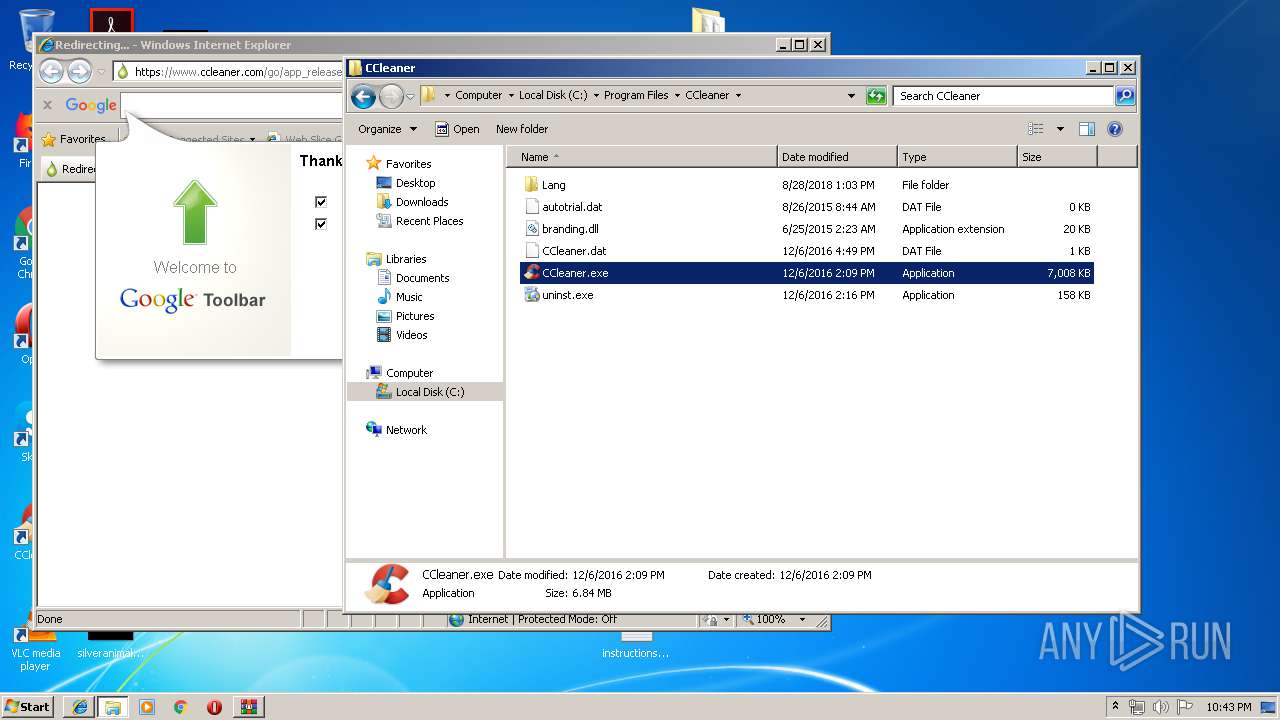Click the folder icon in Explorer address bar
The height and width of the screenshot is (720, 1280).
[429, 96]
